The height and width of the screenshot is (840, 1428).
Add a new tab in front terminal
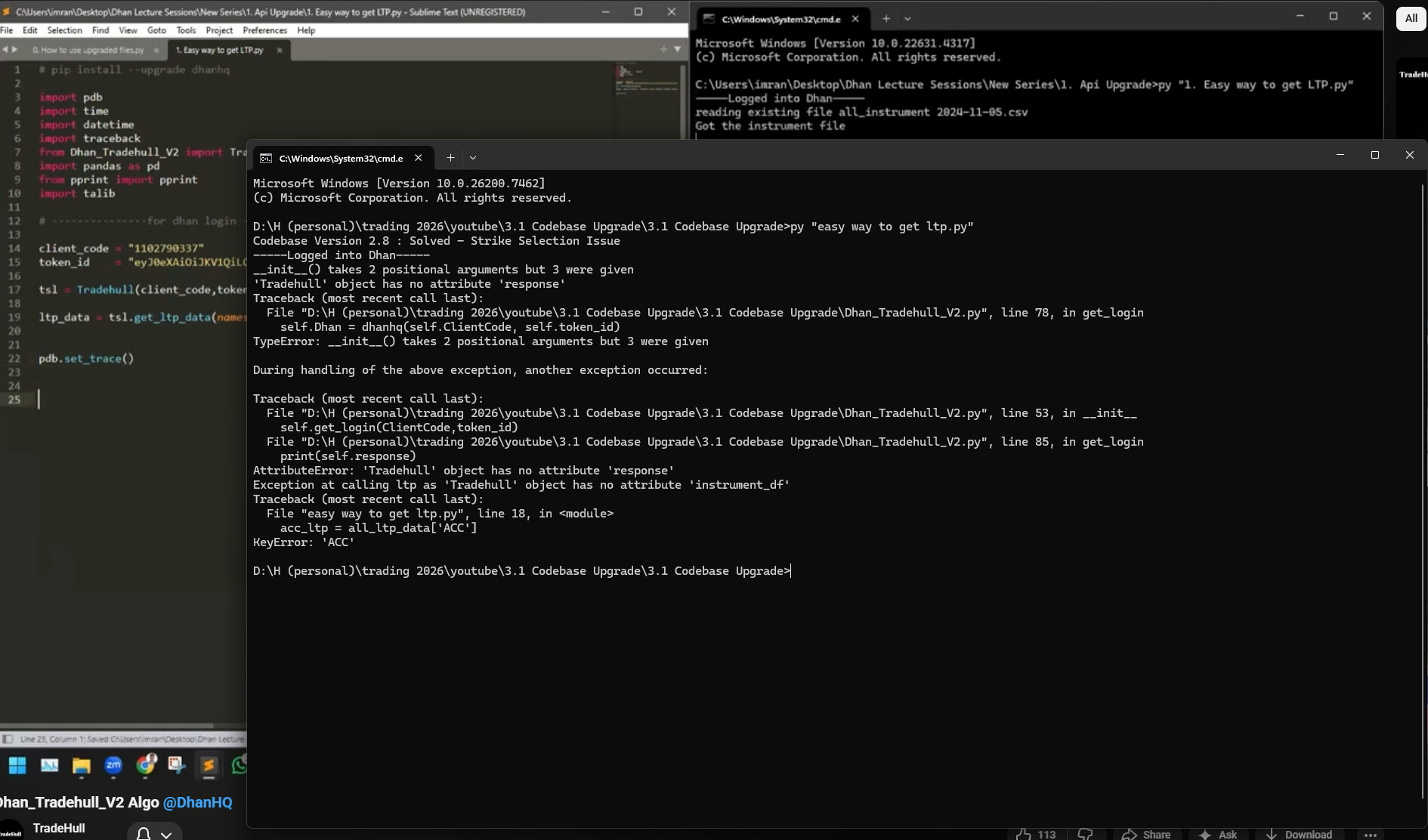tap(450, 158)
